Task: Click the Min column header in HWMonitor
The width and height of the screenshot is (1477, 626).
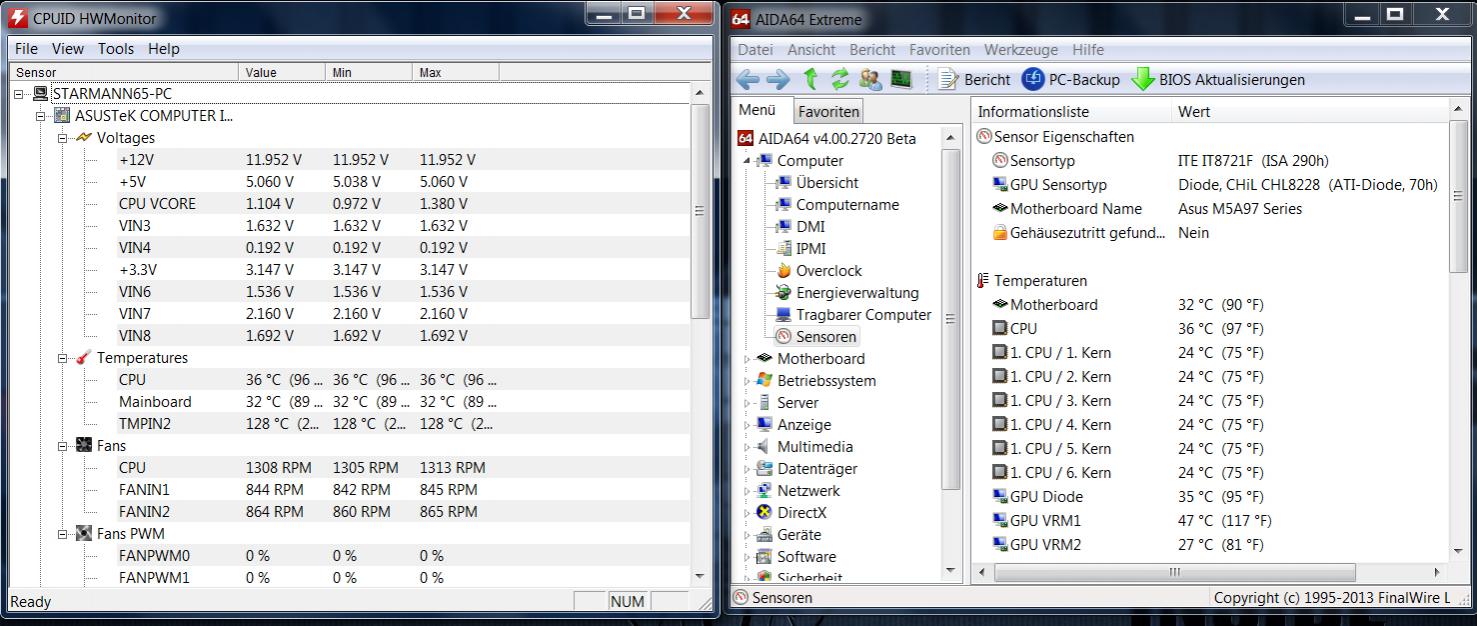Action: [x=368, y=72]
